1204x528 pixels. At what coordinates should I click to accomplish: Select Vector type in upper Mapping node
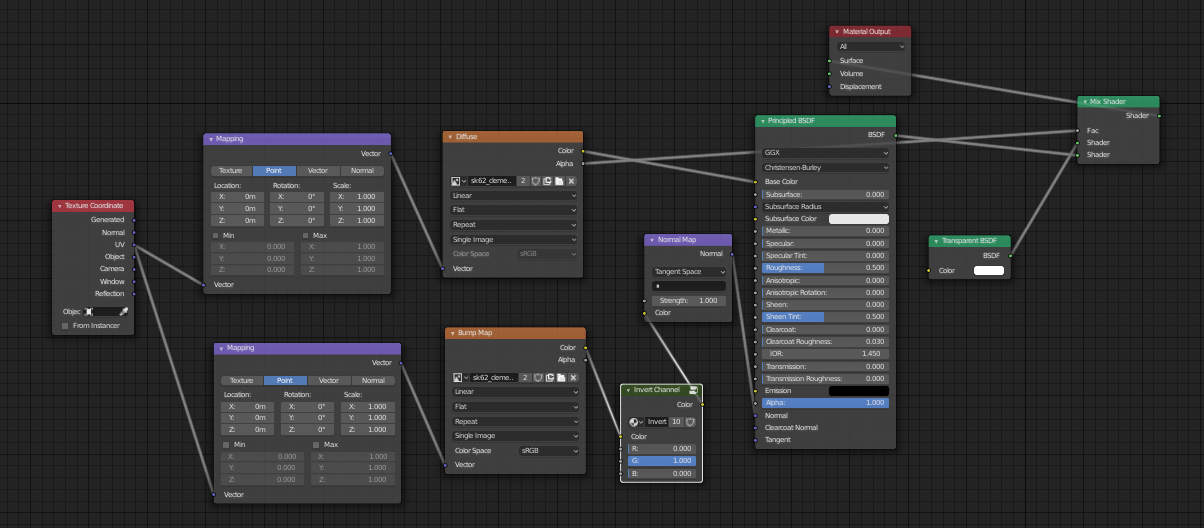tap(318, 171)
